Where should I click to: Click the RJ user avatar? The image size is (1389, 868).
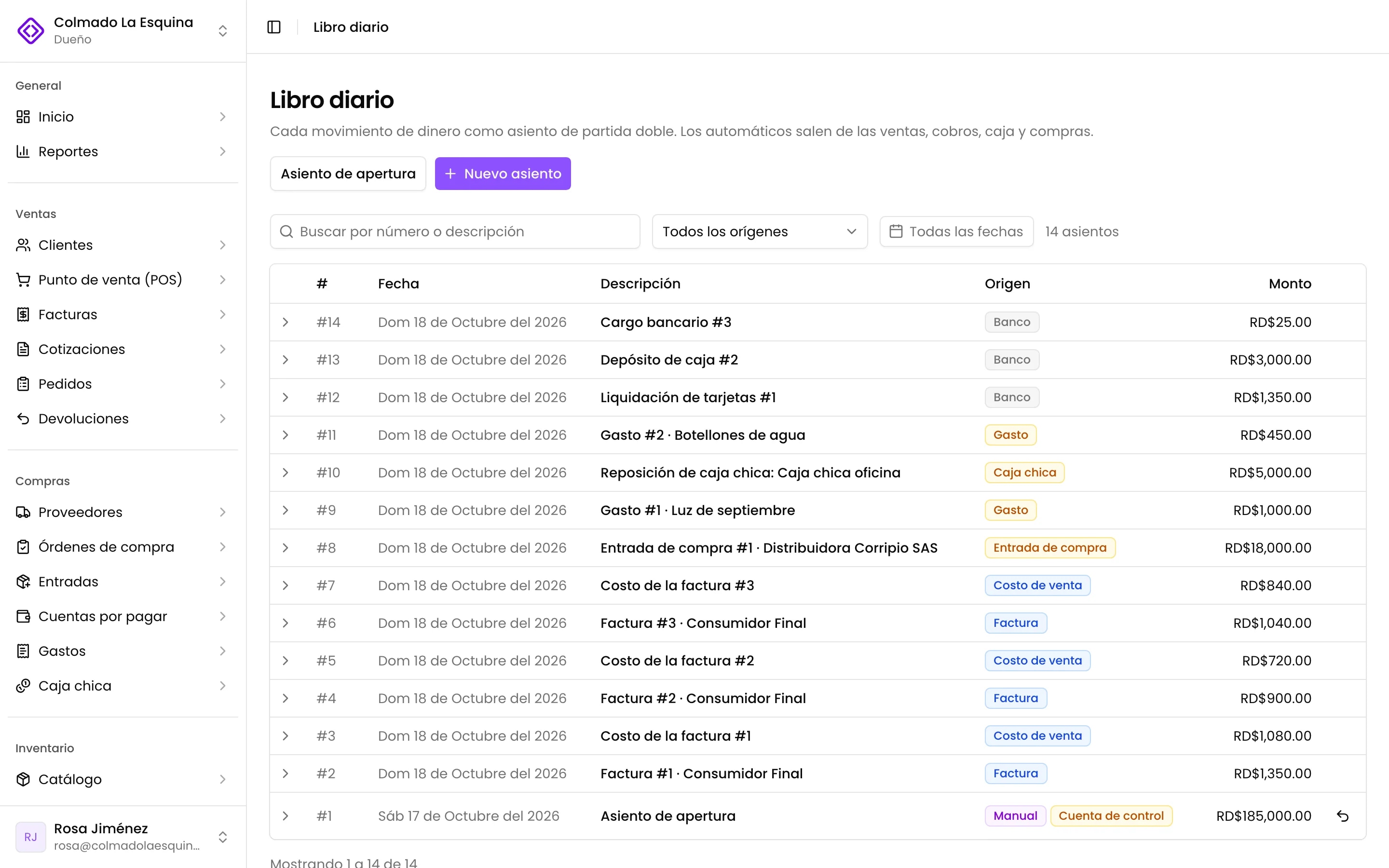click(x=30, y=837)
